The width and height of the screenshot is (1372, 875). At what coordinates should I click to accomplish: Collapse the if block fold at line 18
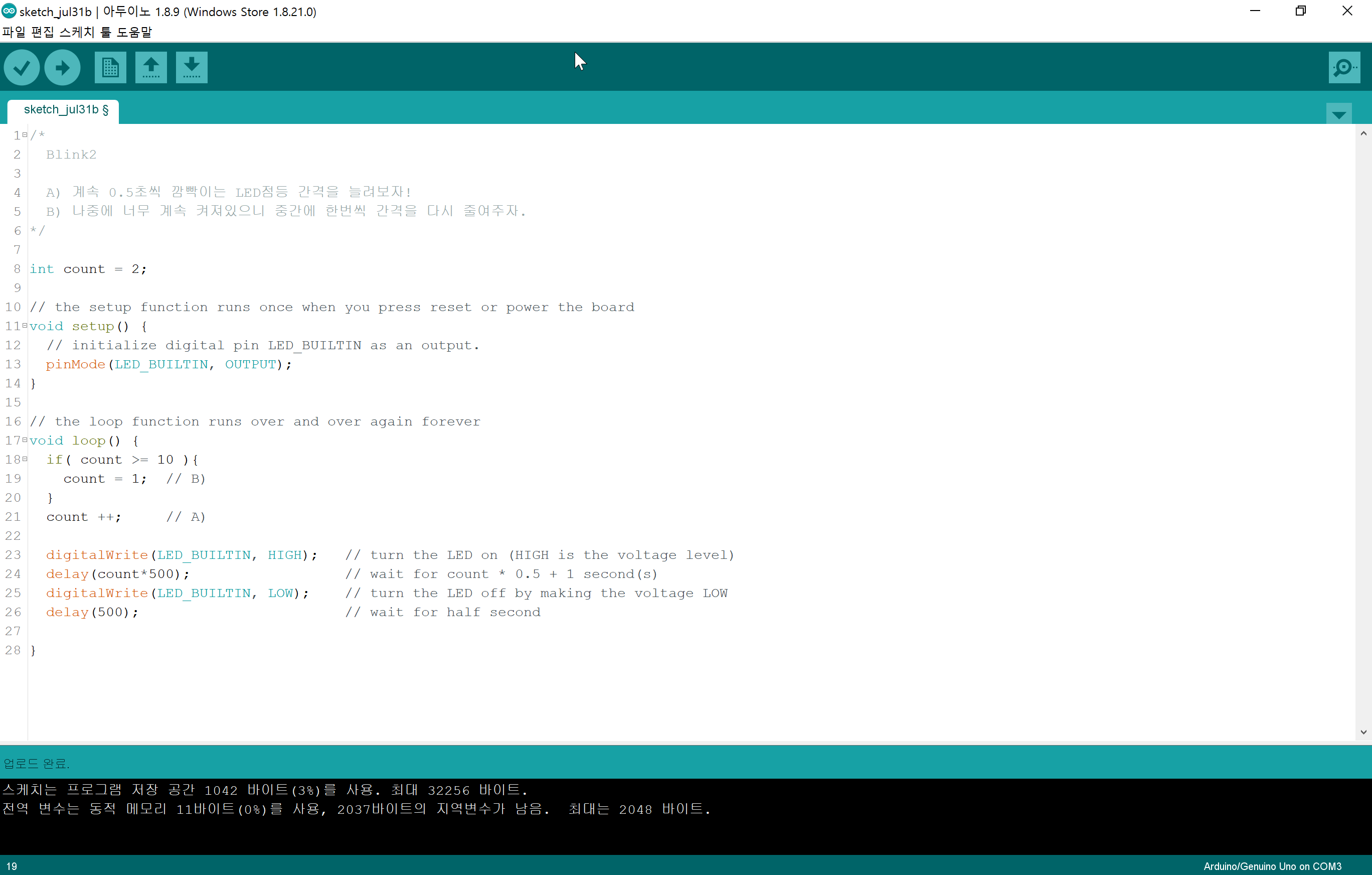coord(25,459)
